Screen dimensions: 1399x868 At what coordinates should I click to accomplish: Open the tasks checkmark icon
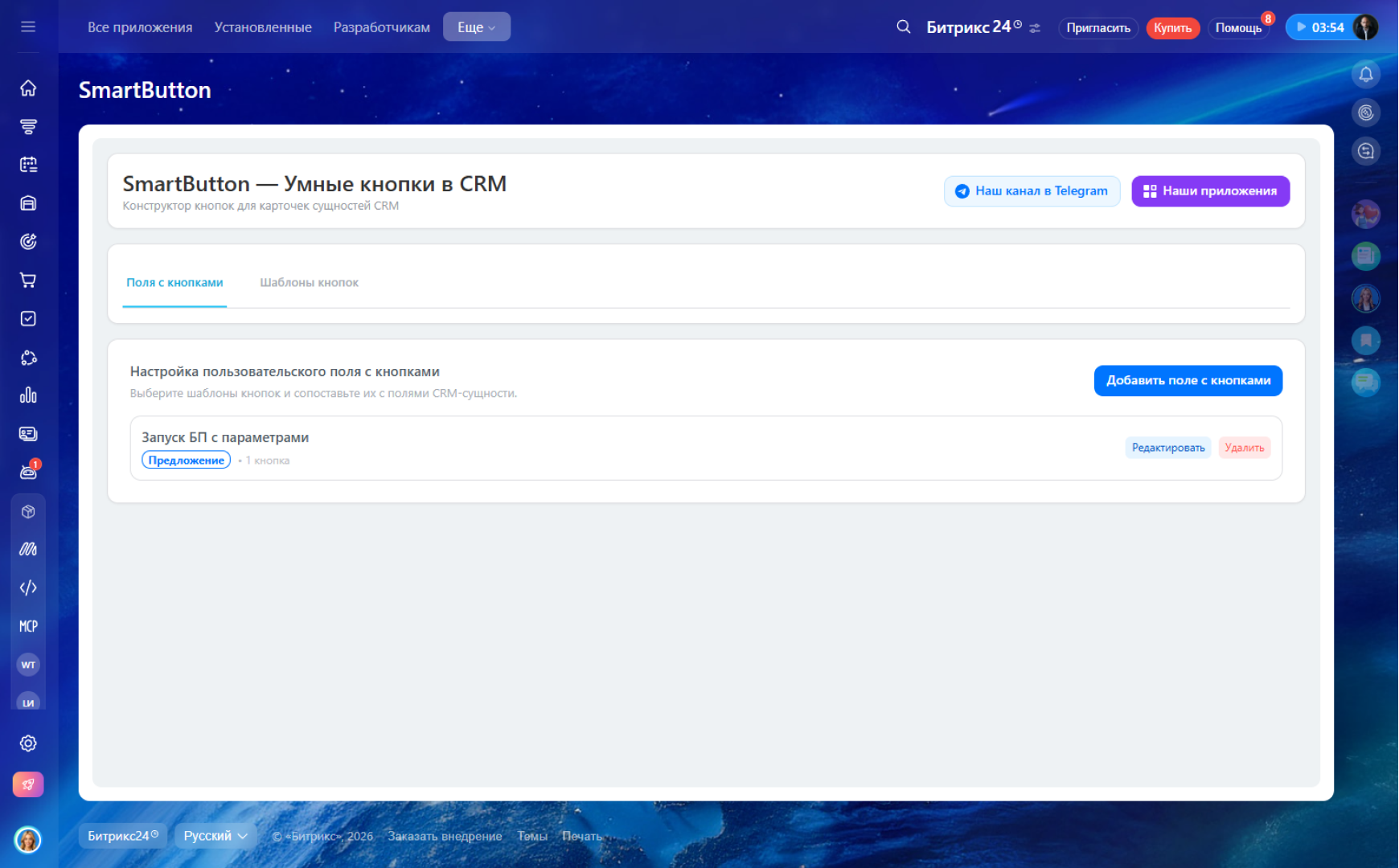[28, 318]
